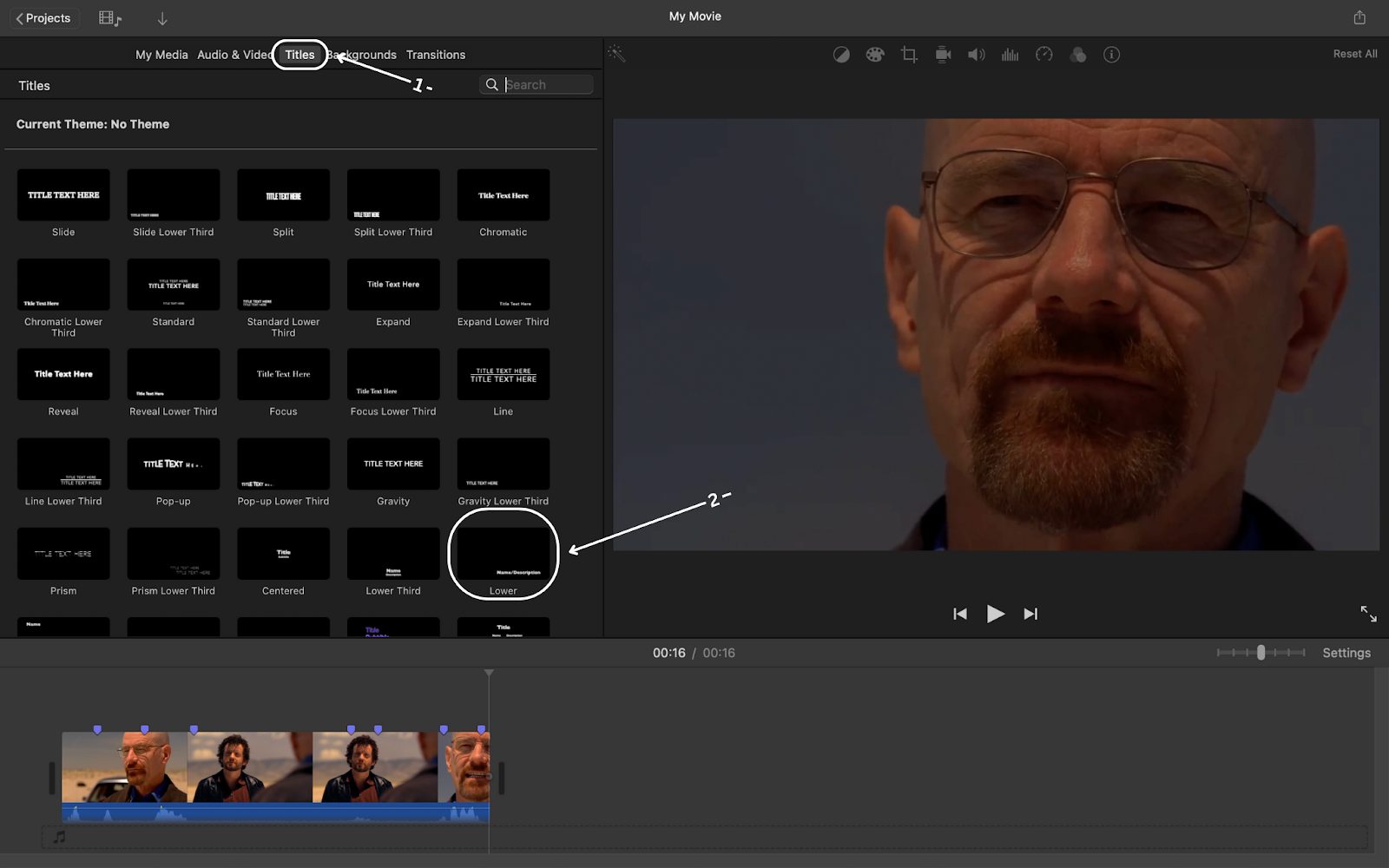Select the Split title thumbnail
The height and width of the screenshot is (868, 1389).
283,195
